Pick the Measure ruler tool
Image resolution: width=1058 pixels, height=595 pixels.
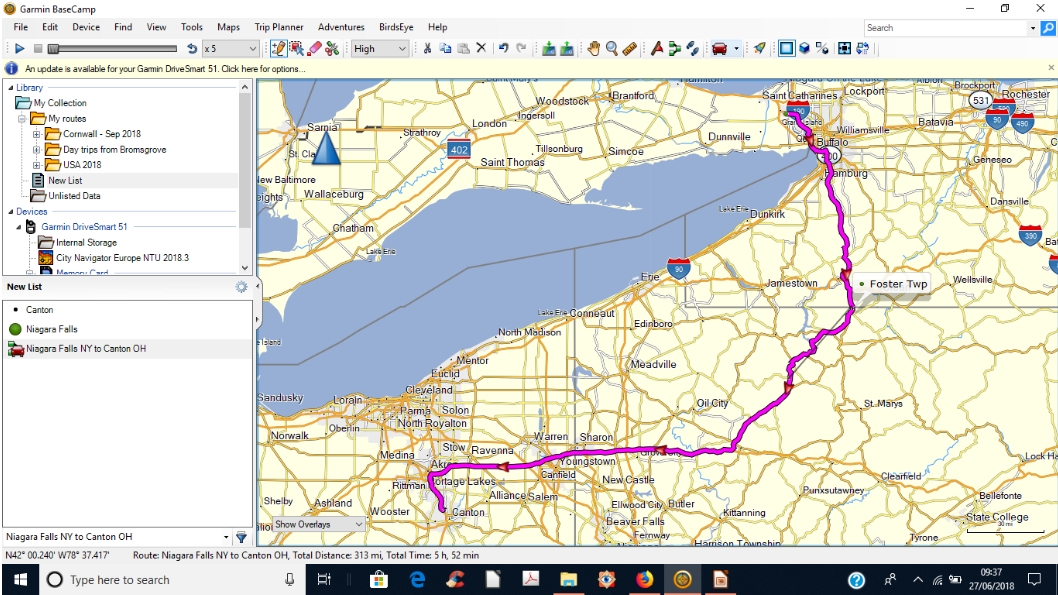coord(629,48)
